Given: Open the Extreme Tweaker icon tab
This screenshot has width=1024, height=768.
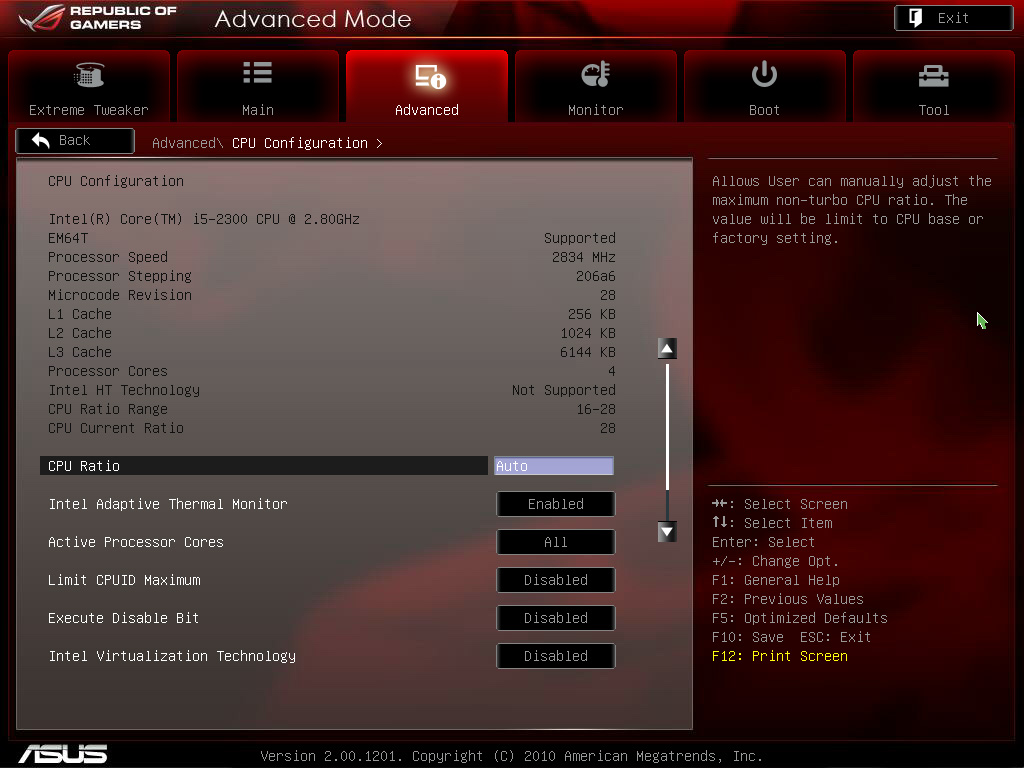Looking at the screenshot, I should (x=89, y=75).
